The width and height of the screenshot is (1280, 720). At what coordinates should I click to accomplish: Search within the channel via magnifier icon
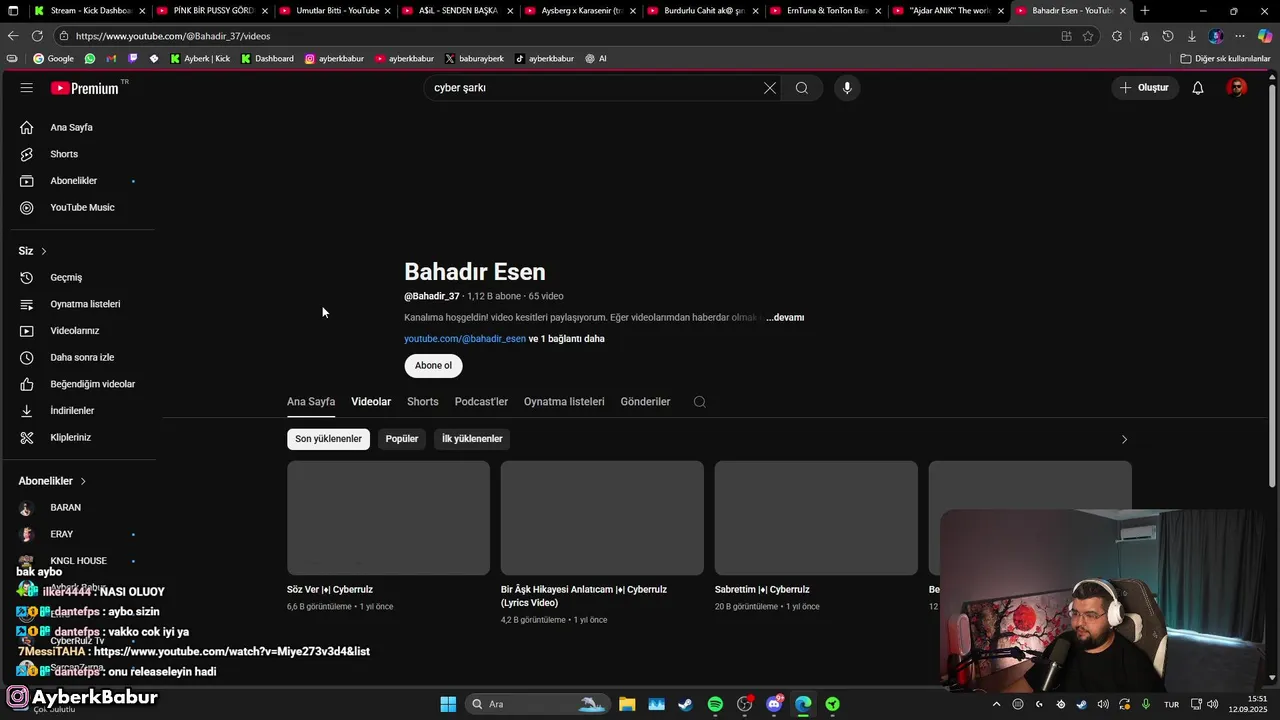click(700, 402)
